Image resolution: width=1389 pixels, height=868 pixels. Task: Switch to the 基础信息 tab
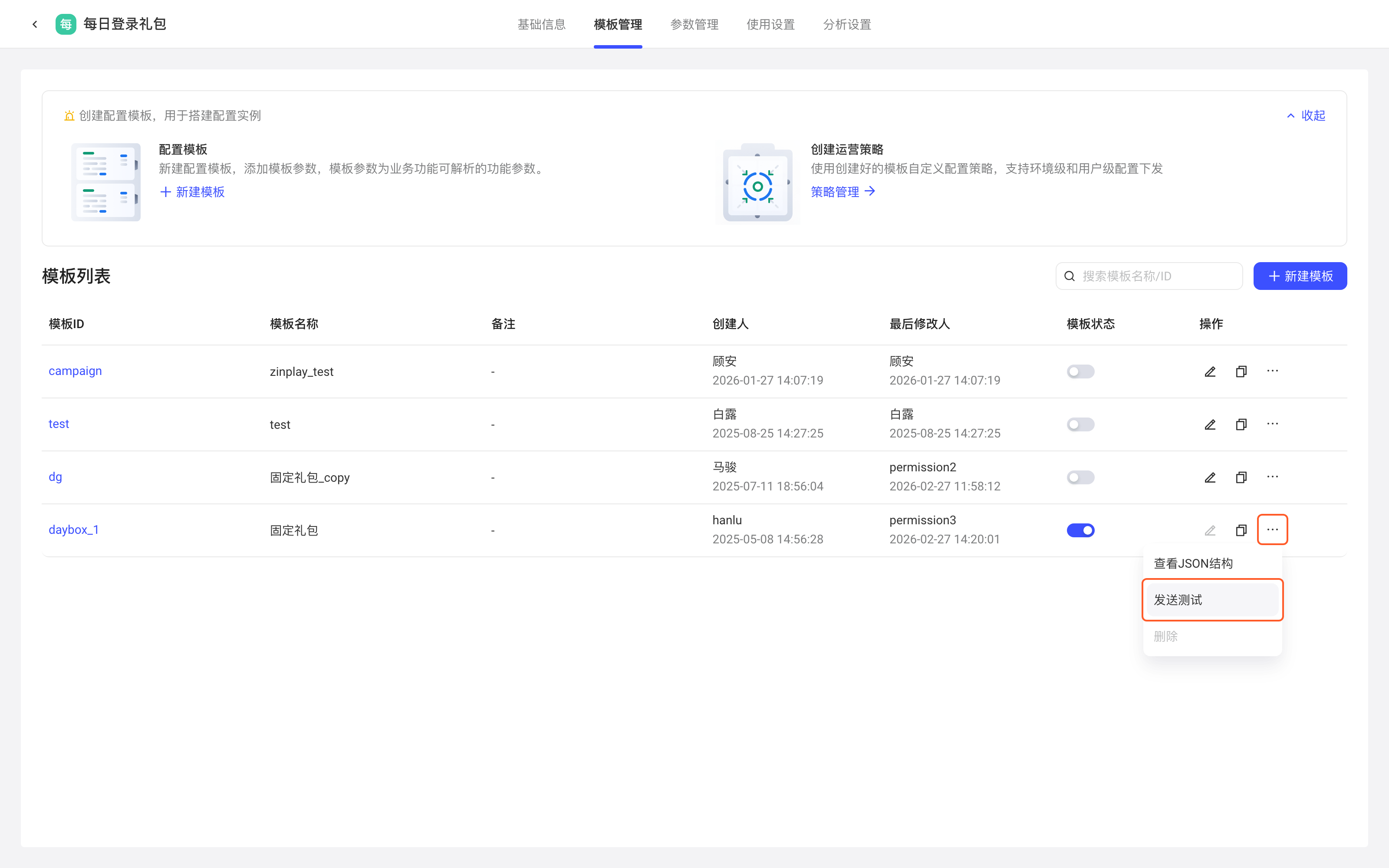click(x=541, y=24)
